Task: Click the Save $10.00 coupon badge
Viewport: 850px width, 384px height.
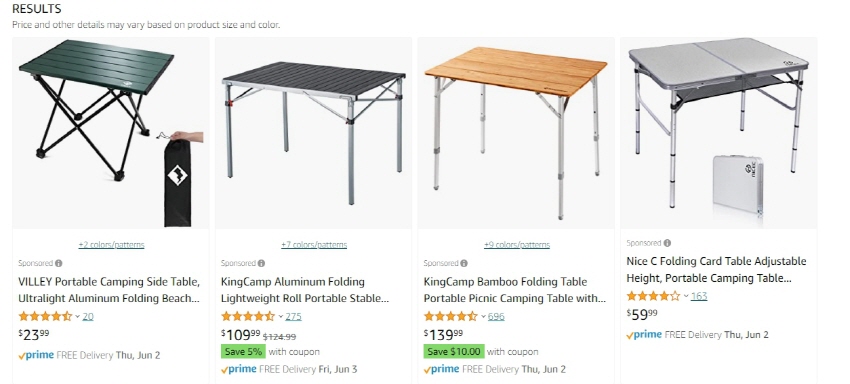Action: (x=454, y=351)
